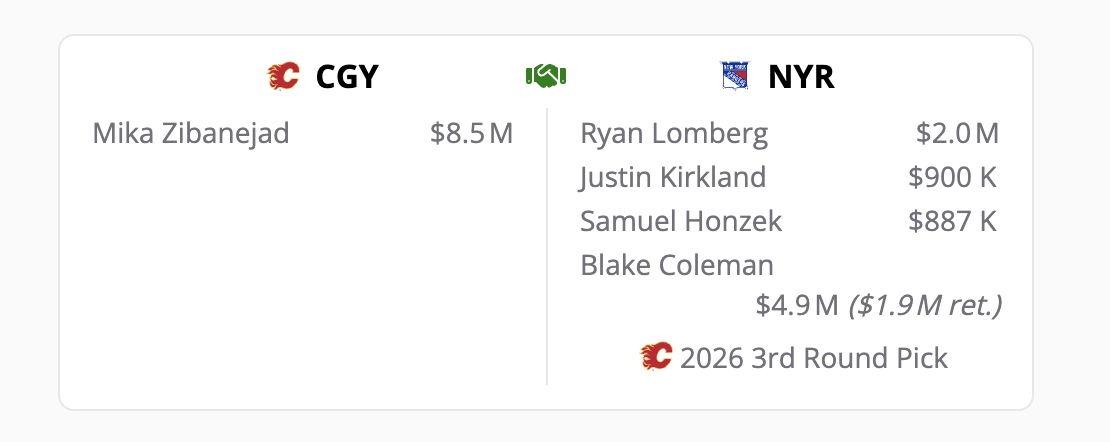This screenshot has height=442, width=1110.
Task: Click the Flames logo beside draft pick
Action: tap(657, 357)
